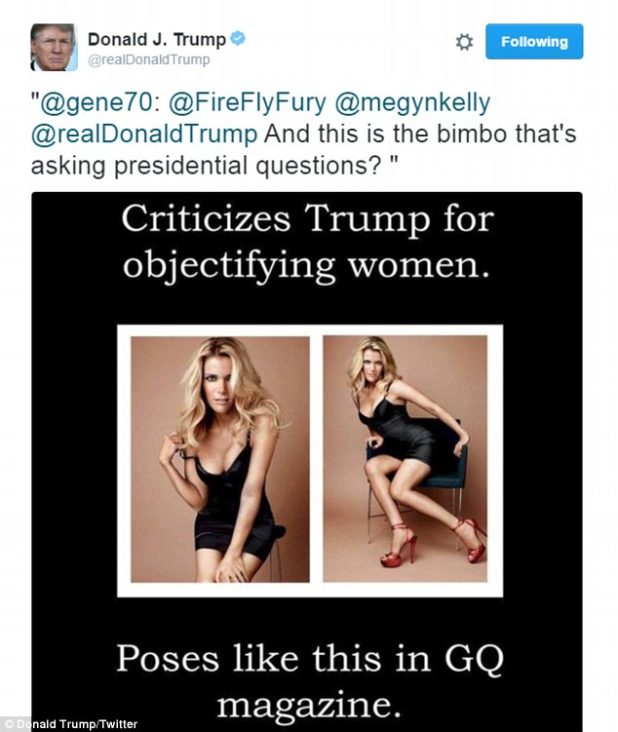Click the profile avatar picture
The image size is (618, 732).
point(54,47)
